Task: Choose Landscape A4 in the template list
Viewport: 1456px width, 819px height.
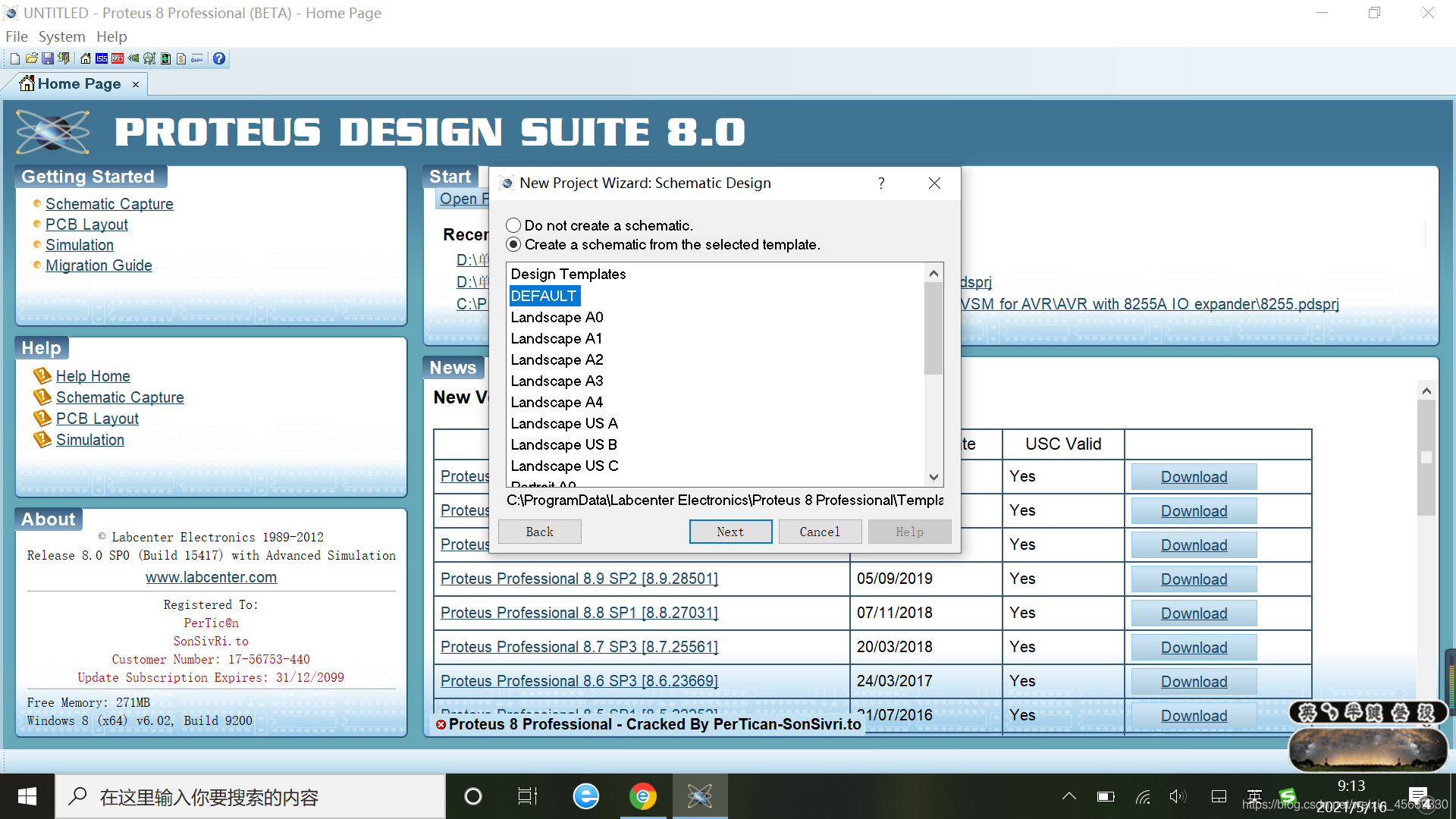Action: 557,402
